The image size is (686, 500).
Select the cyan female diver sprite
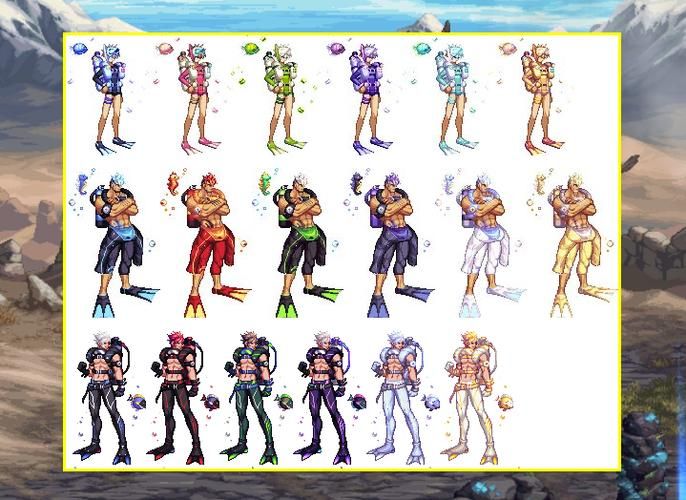(x=456, y=99)
